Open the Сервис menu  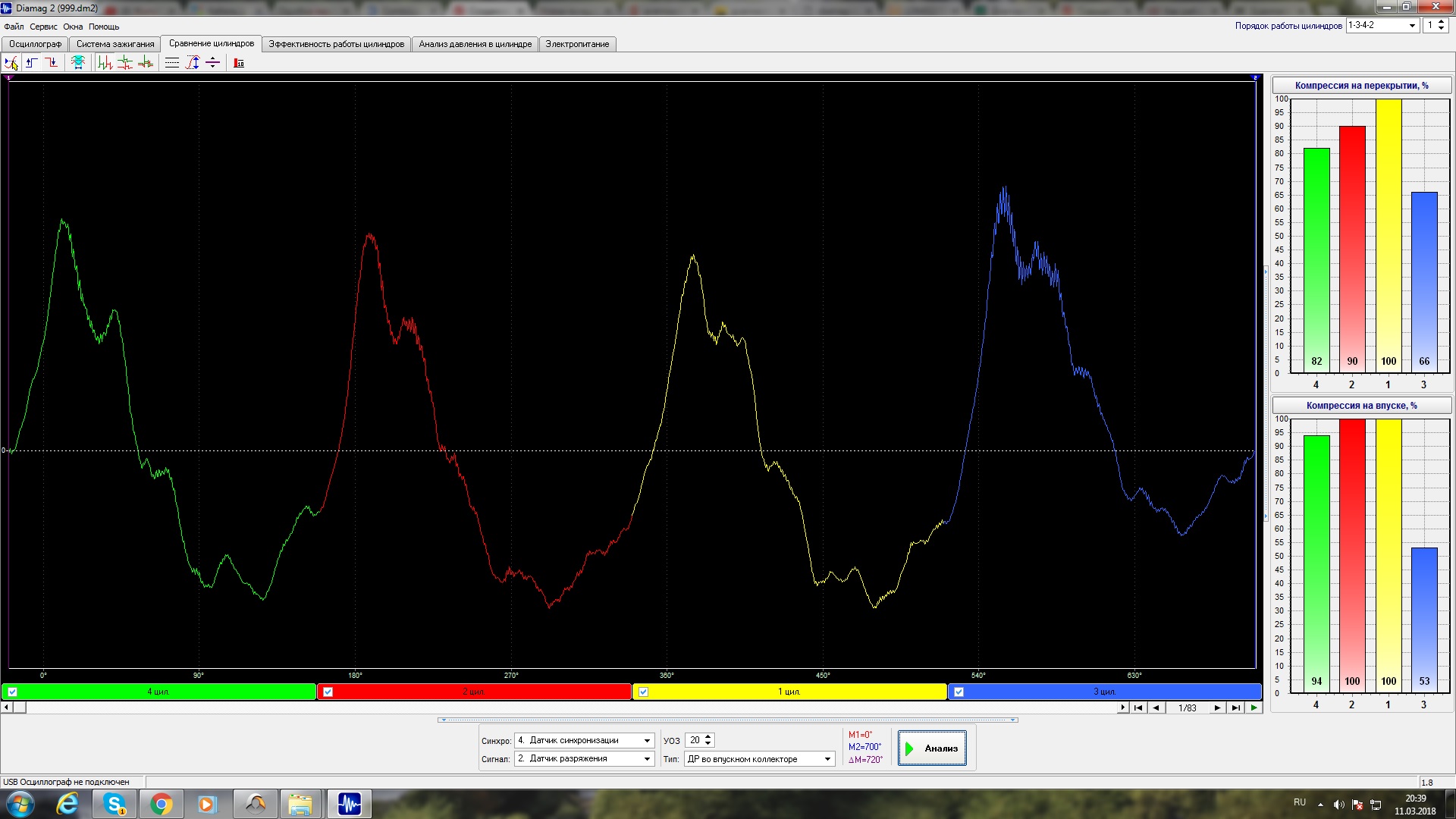point(43,27)
